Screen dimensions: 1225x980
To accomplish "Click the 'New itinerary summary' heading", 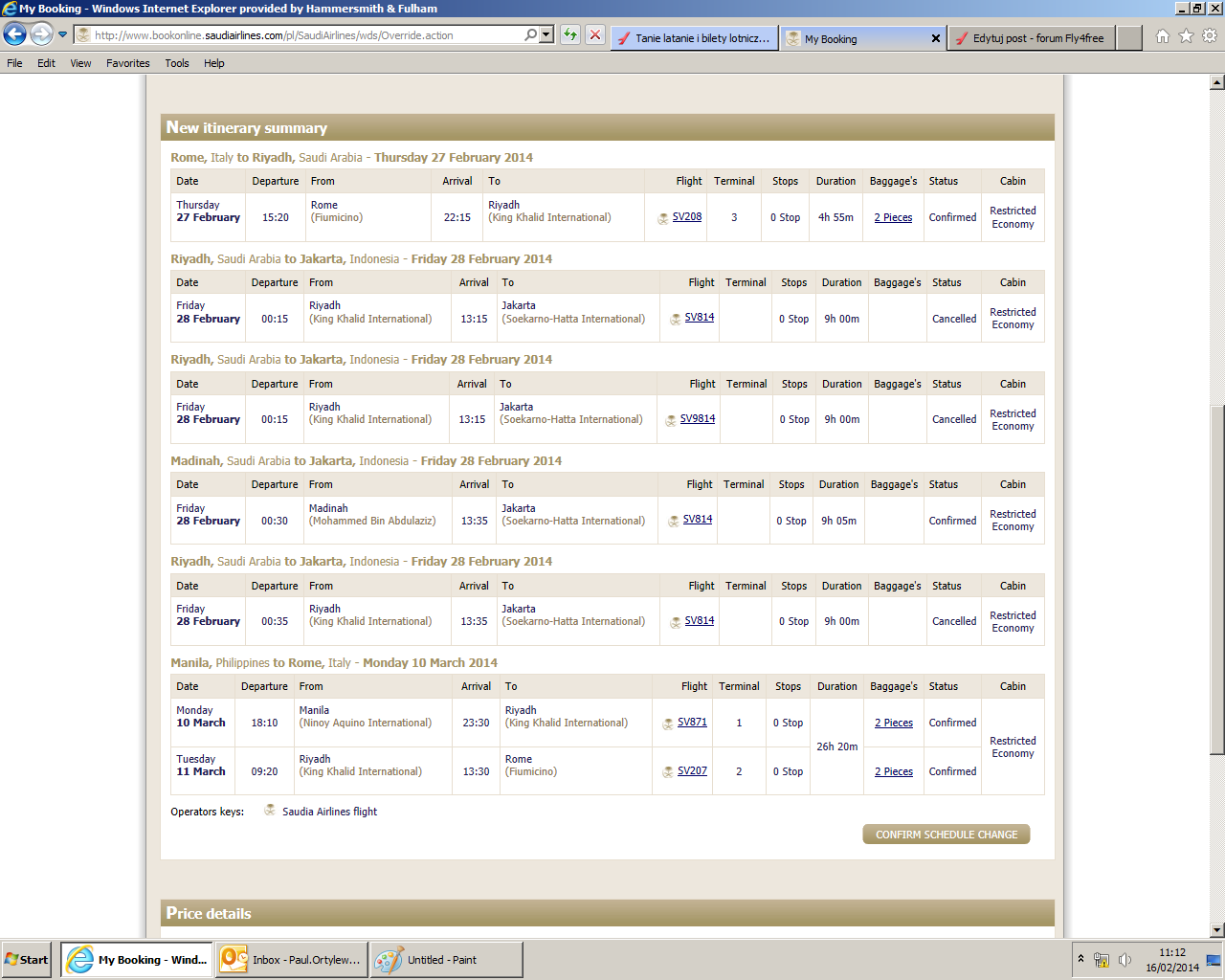I will [x=247, y=128].
